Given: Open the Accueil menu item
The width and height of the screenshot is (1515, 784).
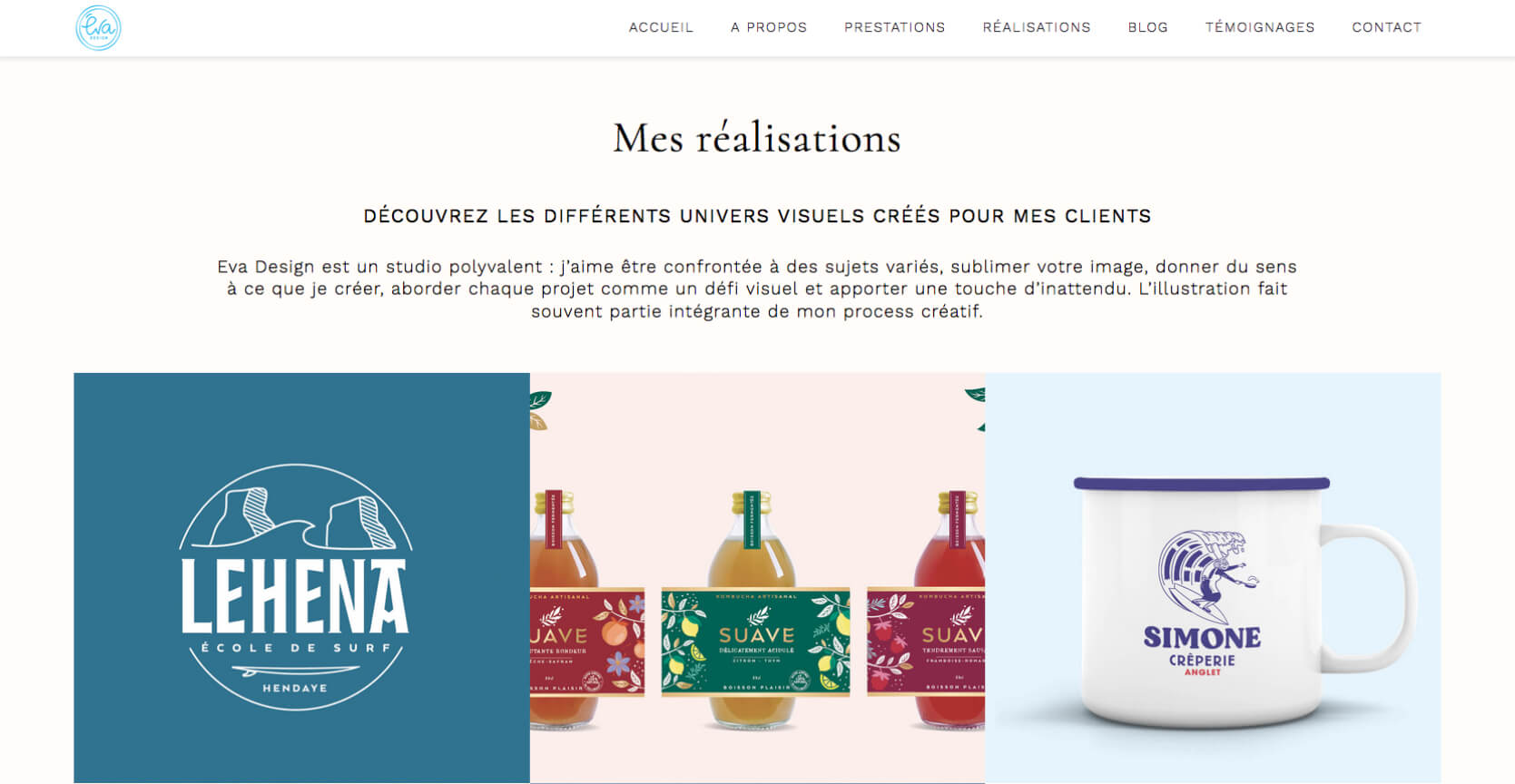Looking at the screenshot, I should [x=661, y=27].
